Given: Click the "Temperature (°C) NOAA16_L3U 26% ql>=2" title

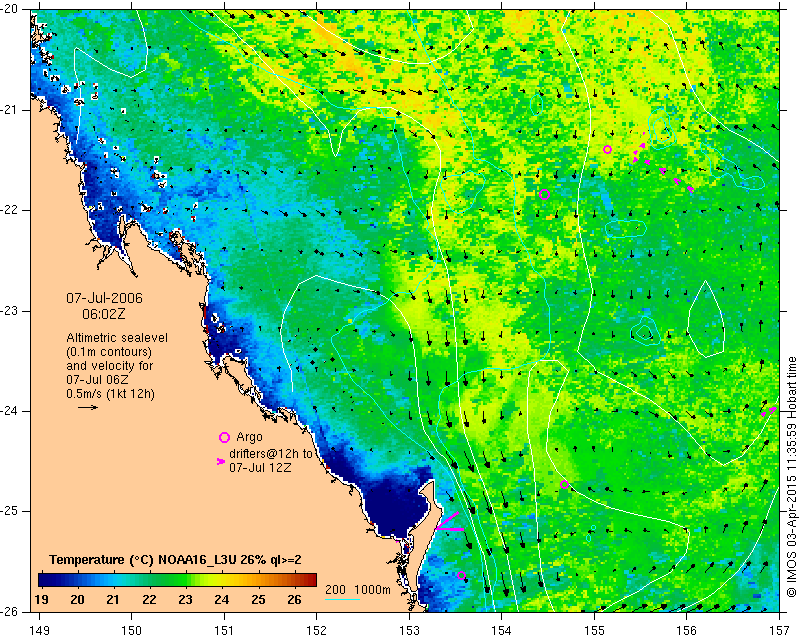Looking at the screenshot, I should click(x=175, y=560).
